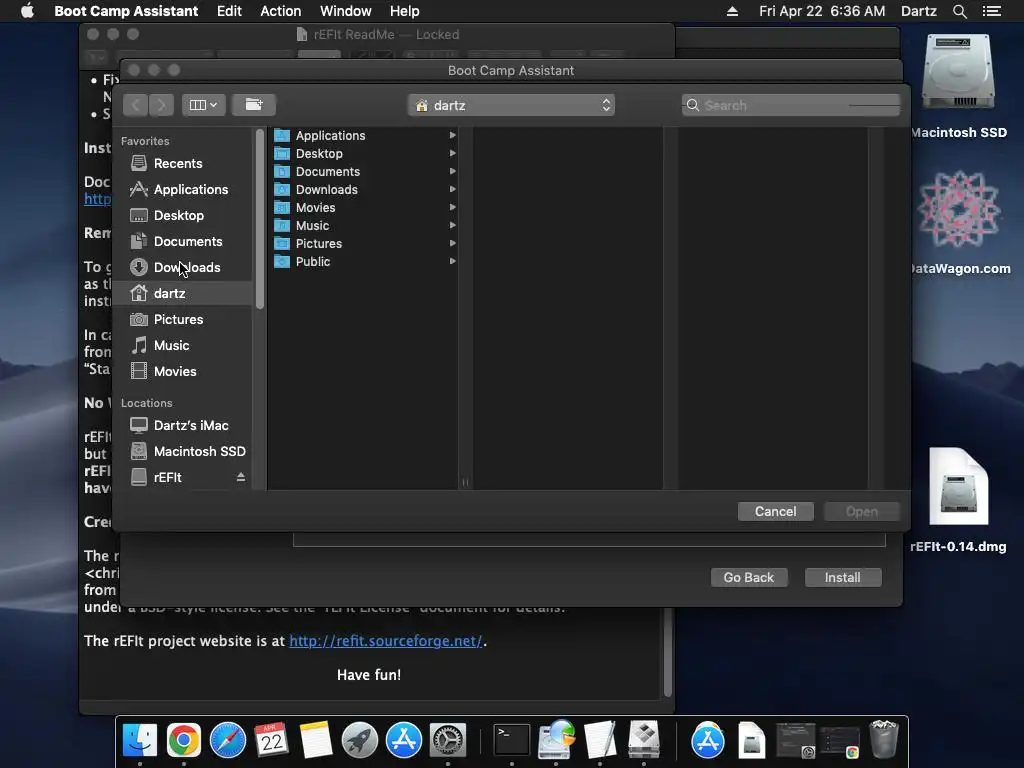The image size is (1024, 768).
Task: Select the rEFIt volume in the sidebar
Action: point(167,477)
